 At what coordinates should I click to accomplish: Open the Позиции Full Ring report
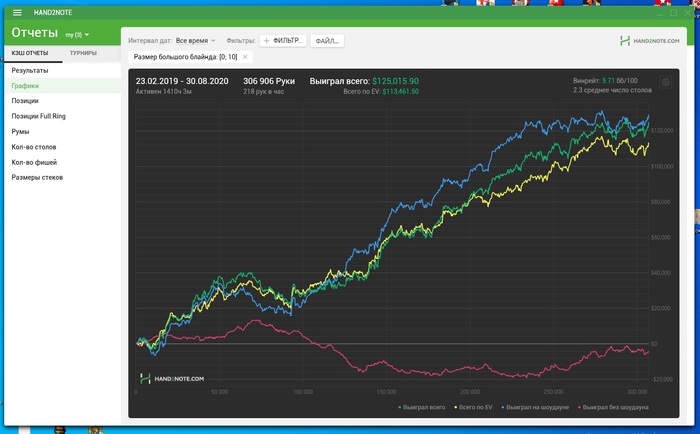click(62, 116)
